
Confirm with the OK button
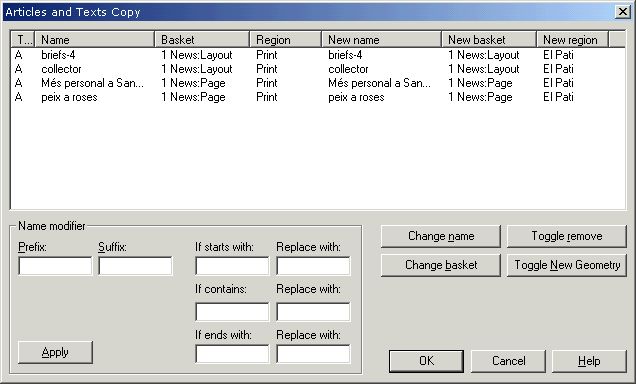click(x=426, y=361)
